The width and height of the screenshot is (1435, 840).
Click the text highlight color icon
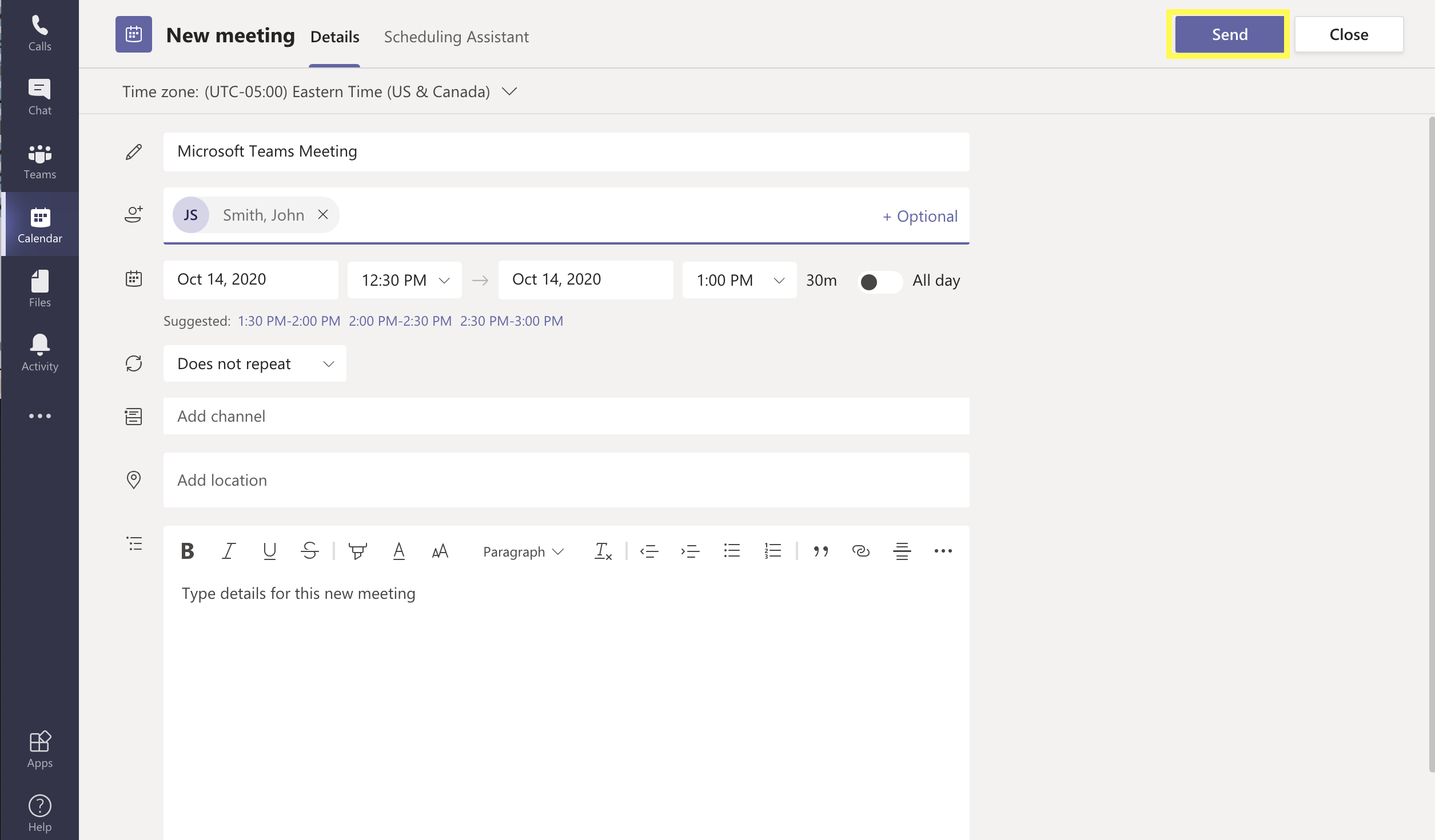point(358,551)
